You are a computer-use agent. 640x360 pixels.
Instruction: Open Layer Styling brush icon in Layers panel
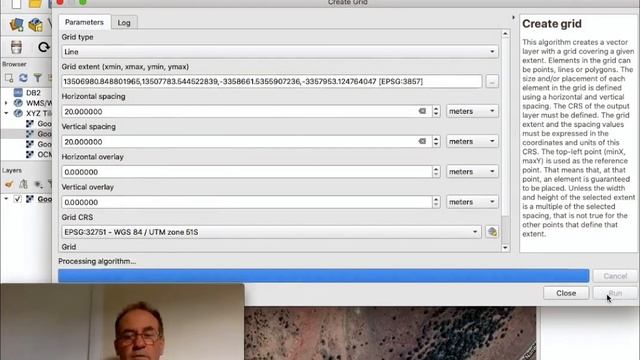tap(9, 184)
